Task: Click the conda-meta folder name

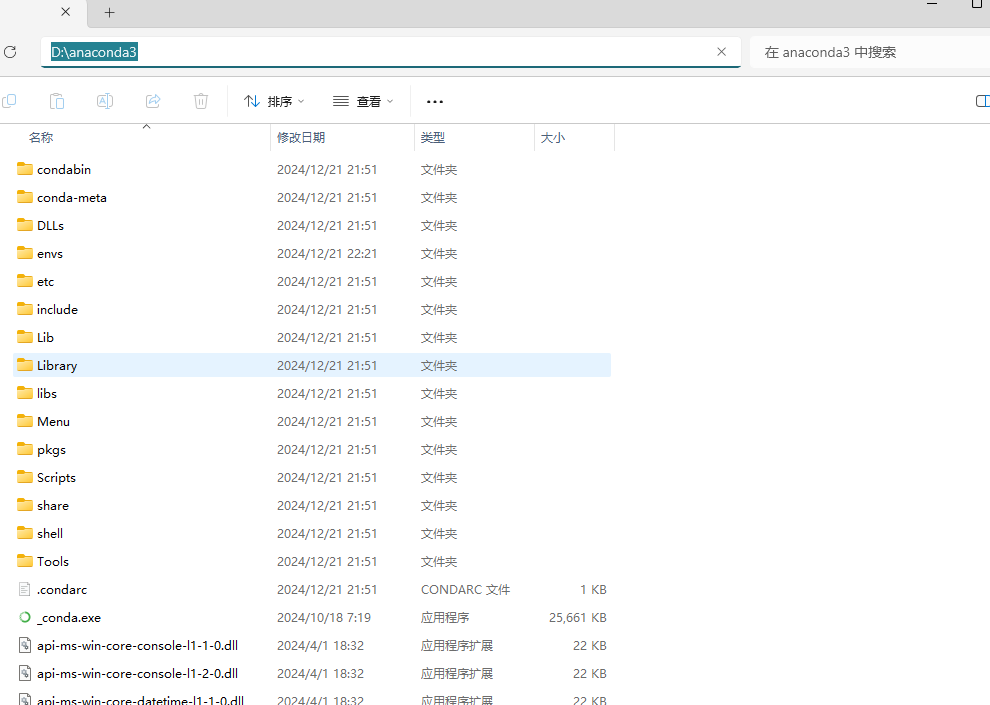Action: pos(72,198)
